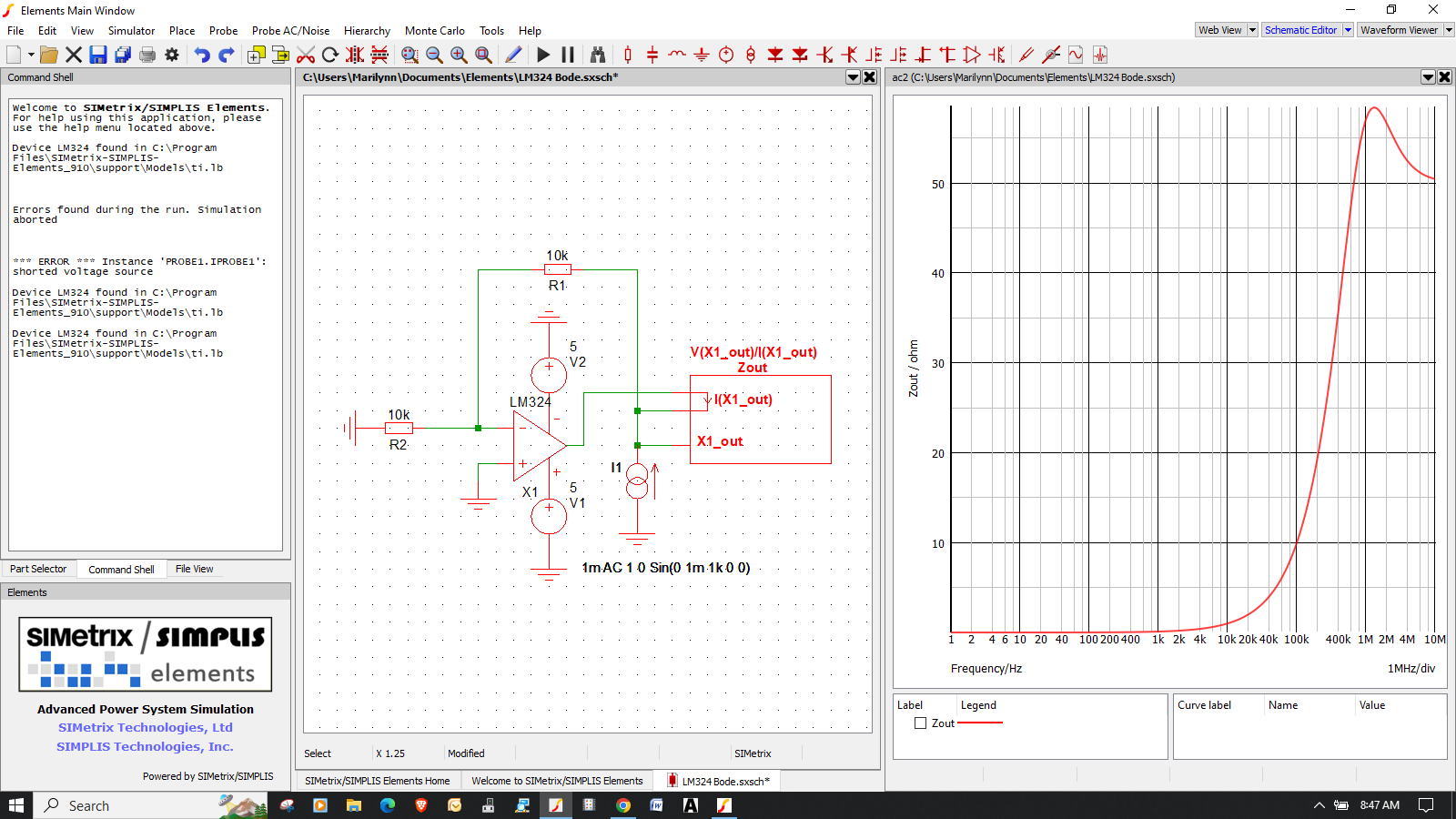Open the Hierarchy menu
1456x819 pixels.
pos(367,30)
